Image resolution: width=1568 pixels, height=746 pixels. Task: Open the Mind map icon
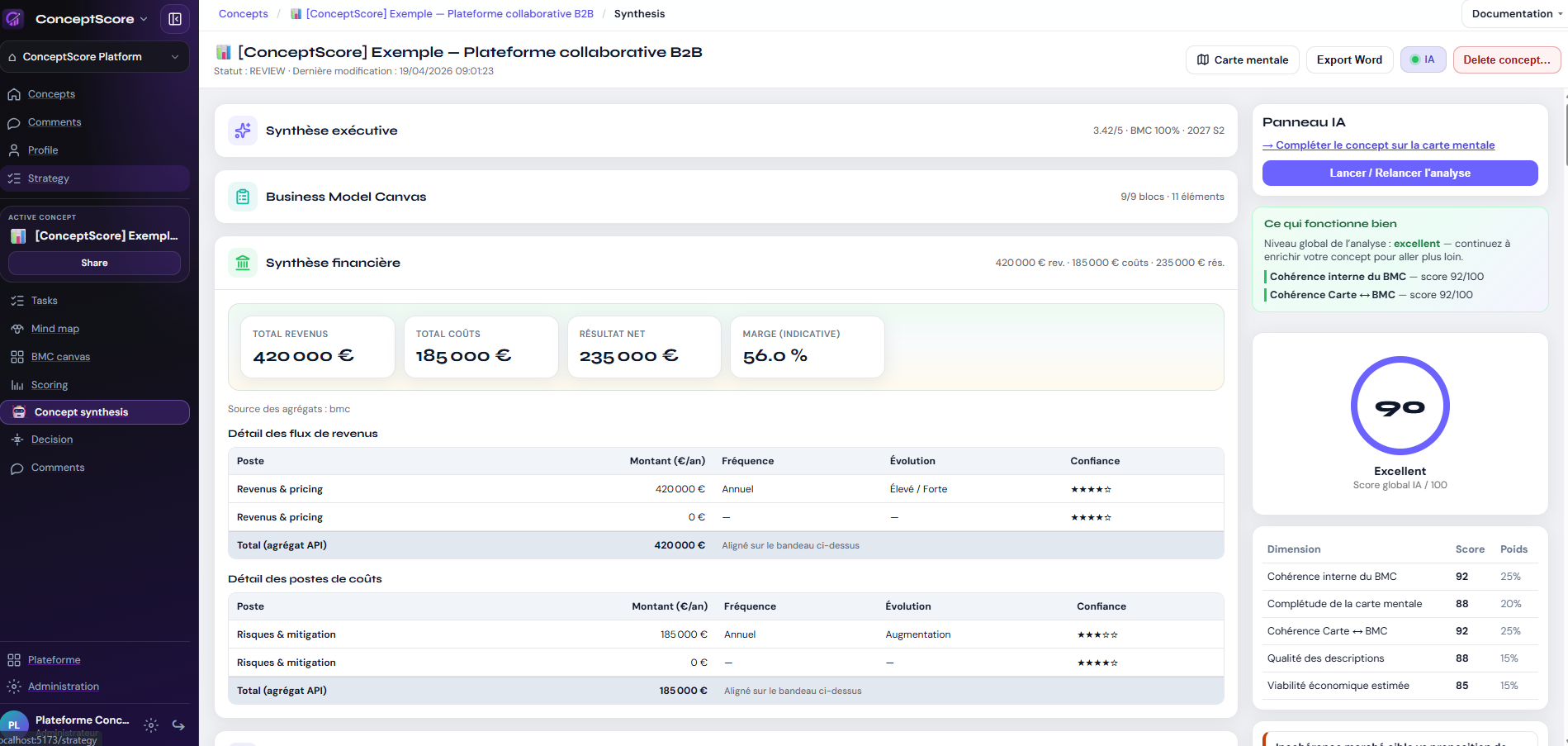17,329
